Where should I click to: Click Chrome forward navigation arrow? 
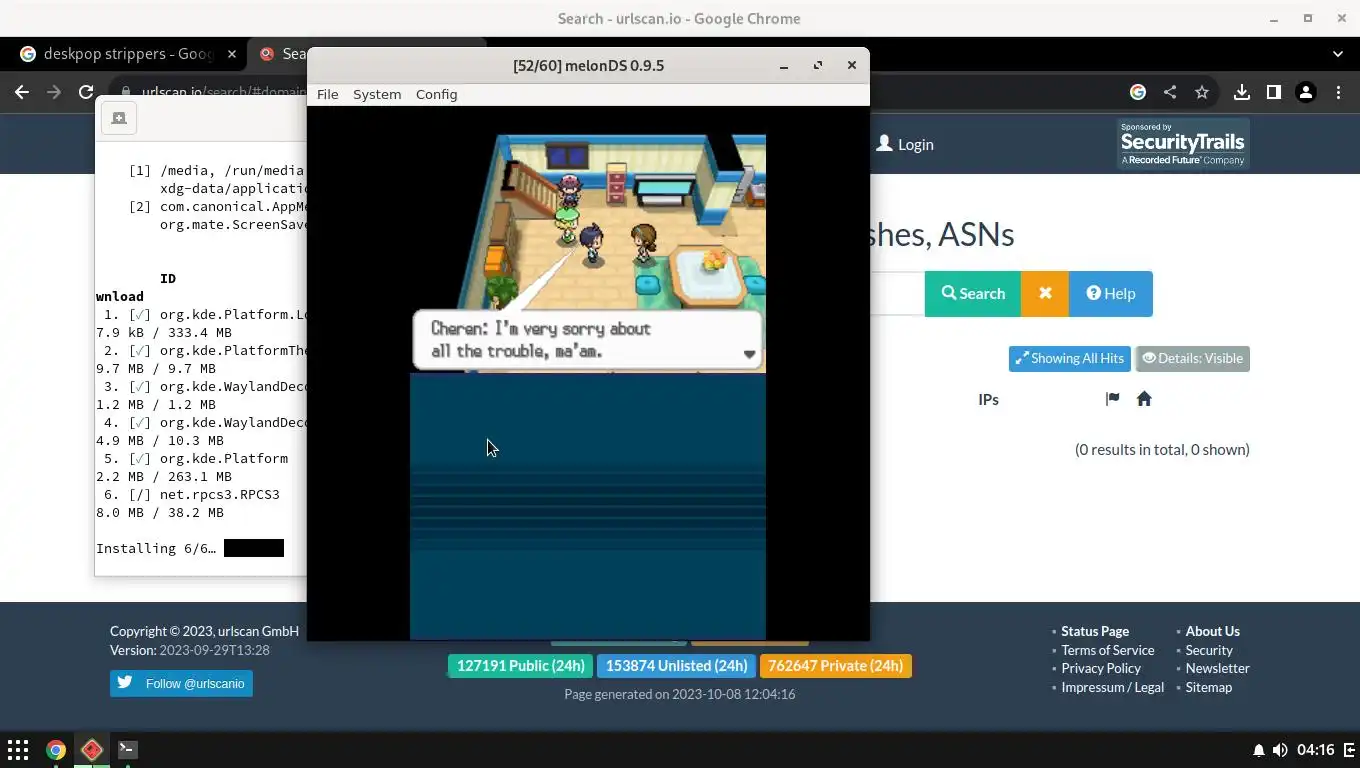point(55,92)
